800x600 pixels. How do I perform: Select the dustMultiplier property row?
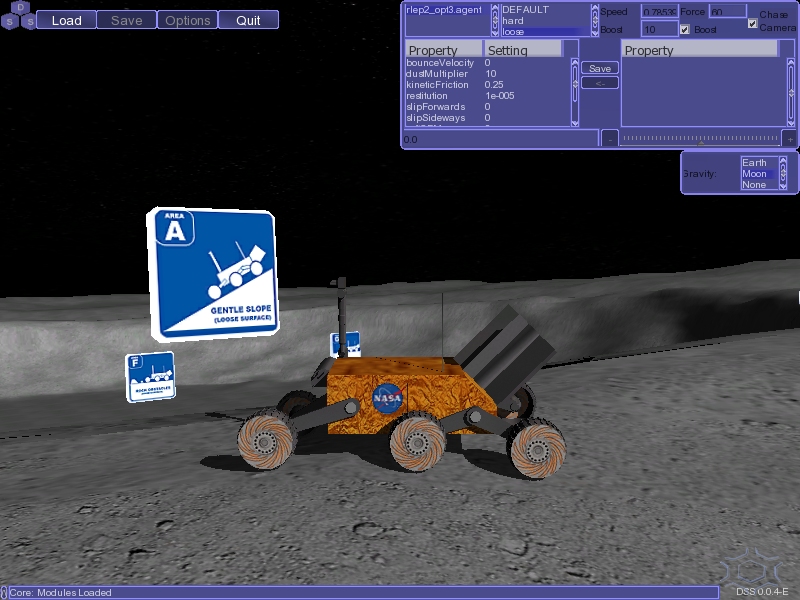click(488, 74)
